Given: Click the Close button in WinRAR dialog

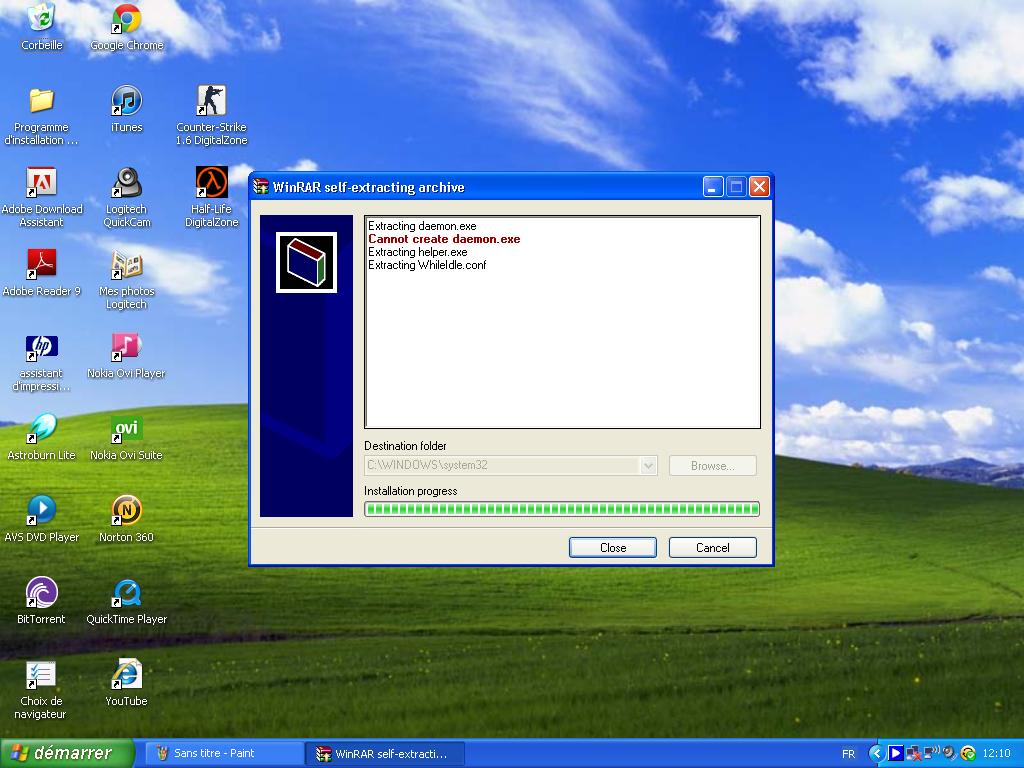Looking at the screenshot, I should point(613,547).
